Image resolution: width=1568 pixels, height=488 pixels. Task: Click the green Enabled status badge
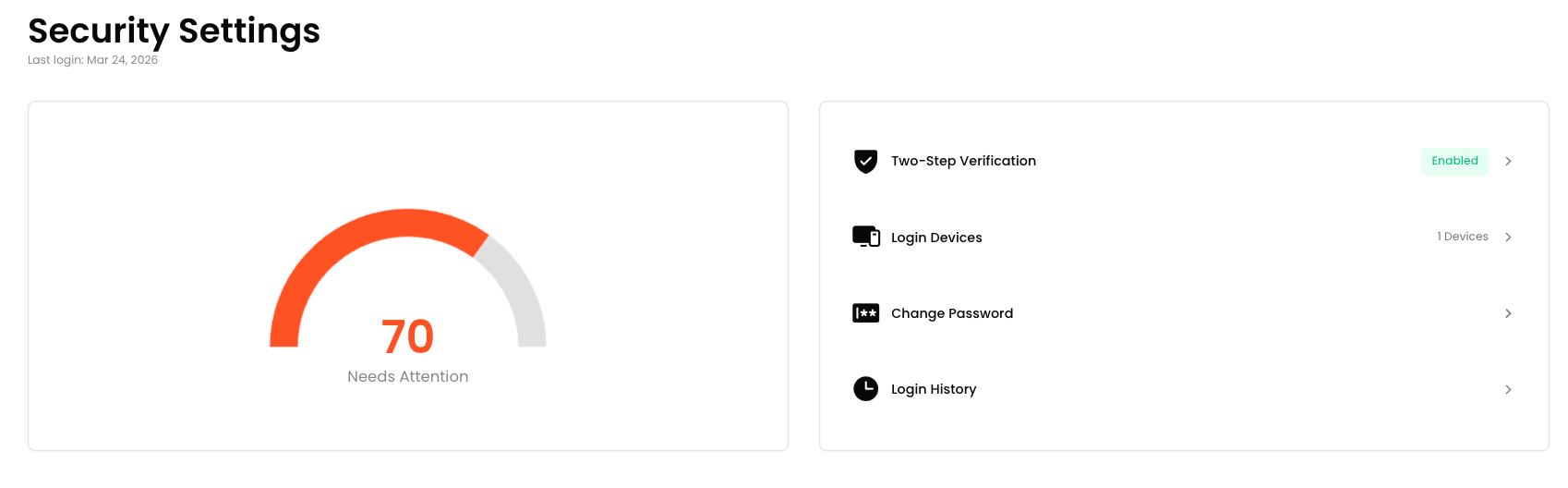[1454, 161]
